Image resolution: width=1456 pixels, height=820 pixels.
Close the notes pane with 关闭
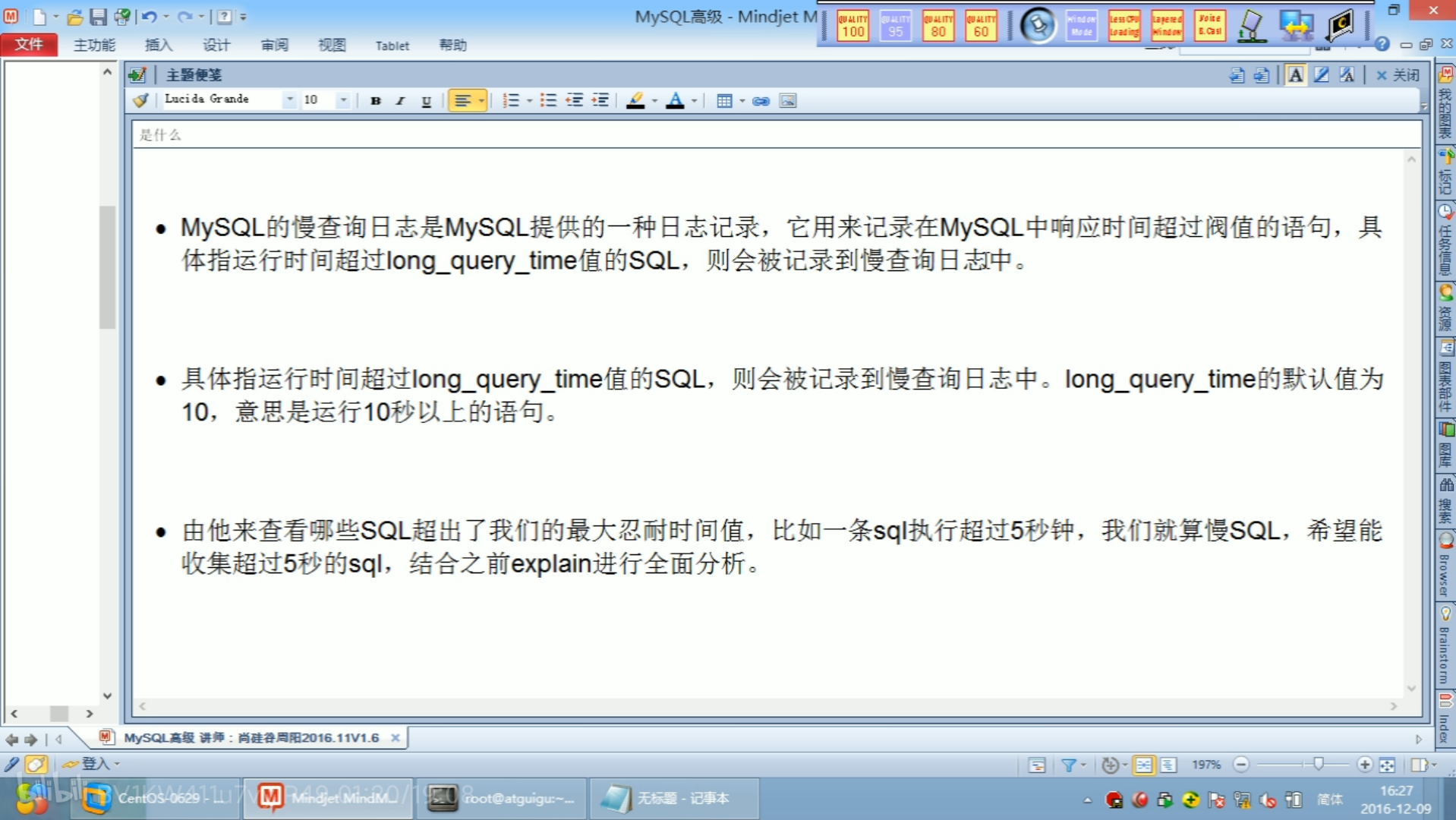tap(1398, 74)
